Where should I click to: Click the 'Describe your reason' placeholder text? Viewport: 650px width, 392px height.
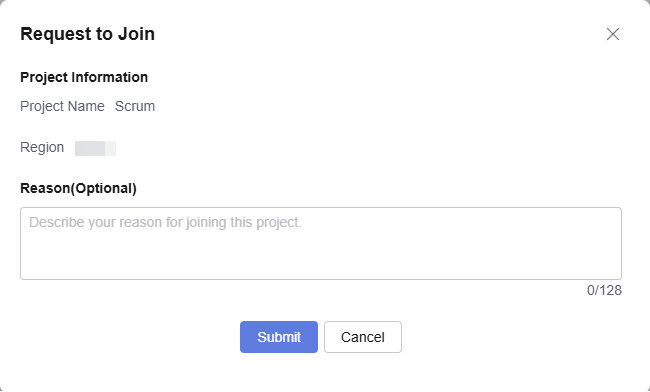(x=165, y=223)
